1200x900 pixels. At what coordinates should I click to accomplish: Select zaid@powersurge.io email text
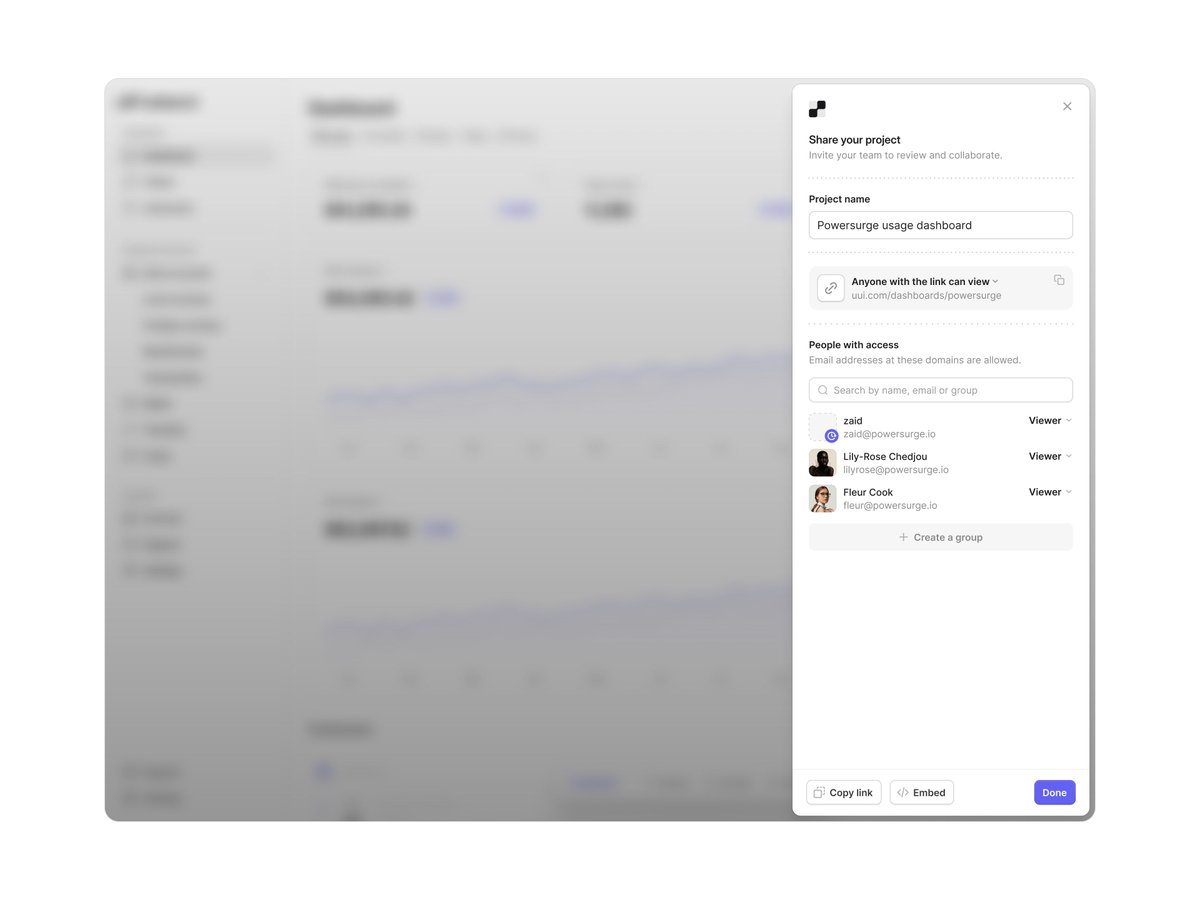889,434
